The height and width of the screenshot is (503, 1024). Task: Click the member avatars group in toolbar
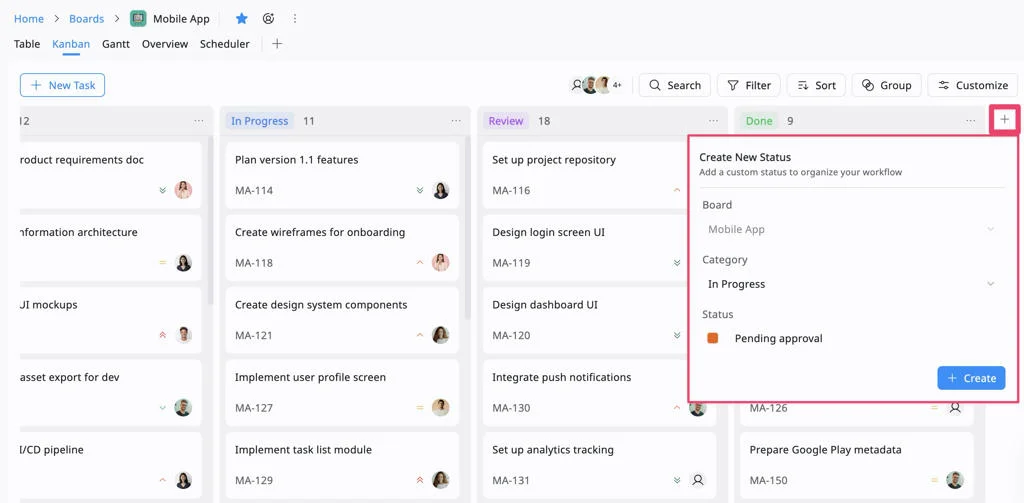pos(596,85)
